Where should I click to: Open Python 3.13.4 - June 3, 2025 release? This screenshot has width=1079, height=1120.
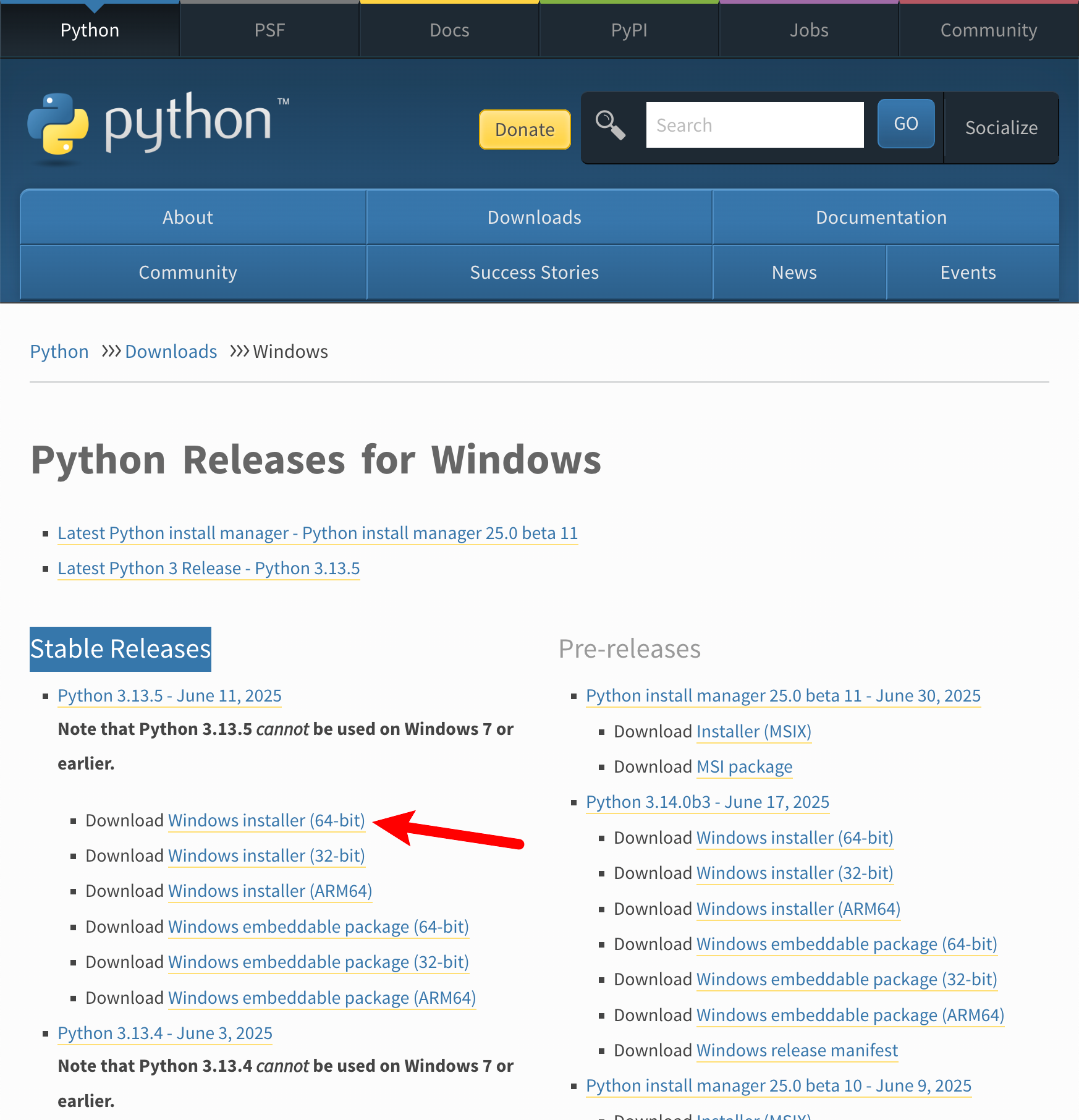[x=165, y=1033]
